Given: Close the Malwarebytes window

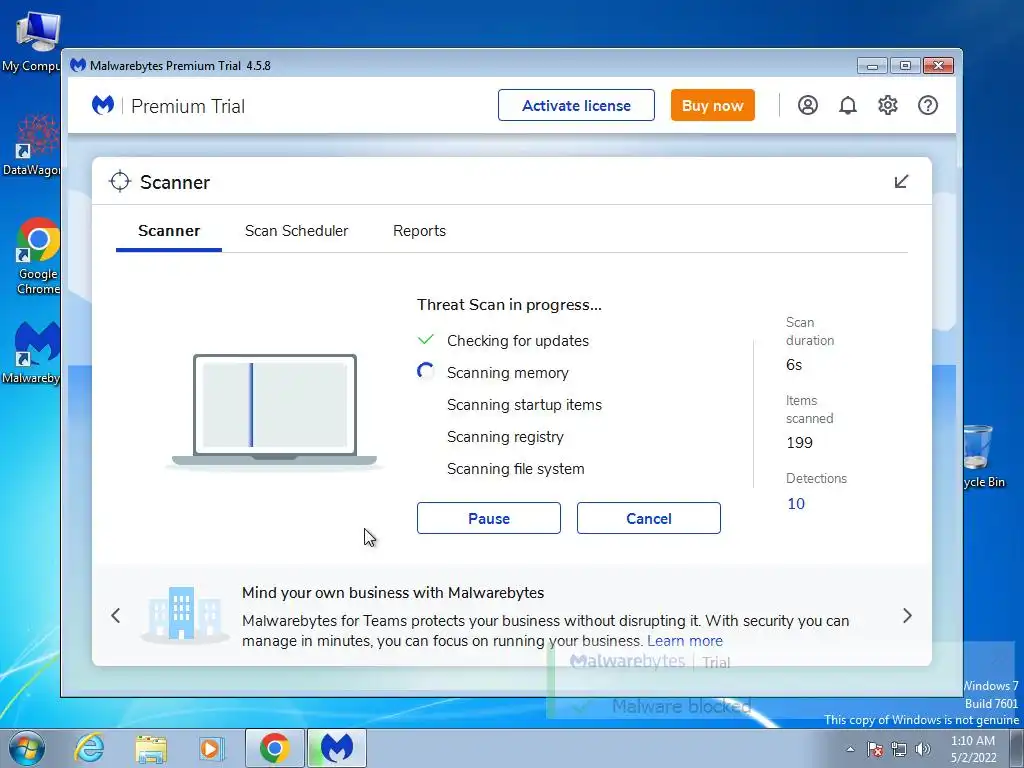Looking at the screenshot, I should [x=938, y=65].
